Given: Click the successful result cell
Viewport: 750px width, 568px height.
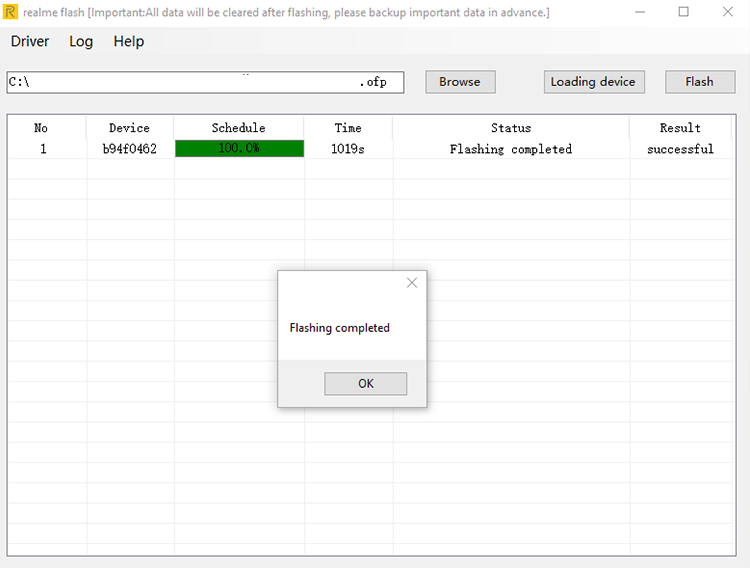Looking at the screenshot, I should click(680, 149).
